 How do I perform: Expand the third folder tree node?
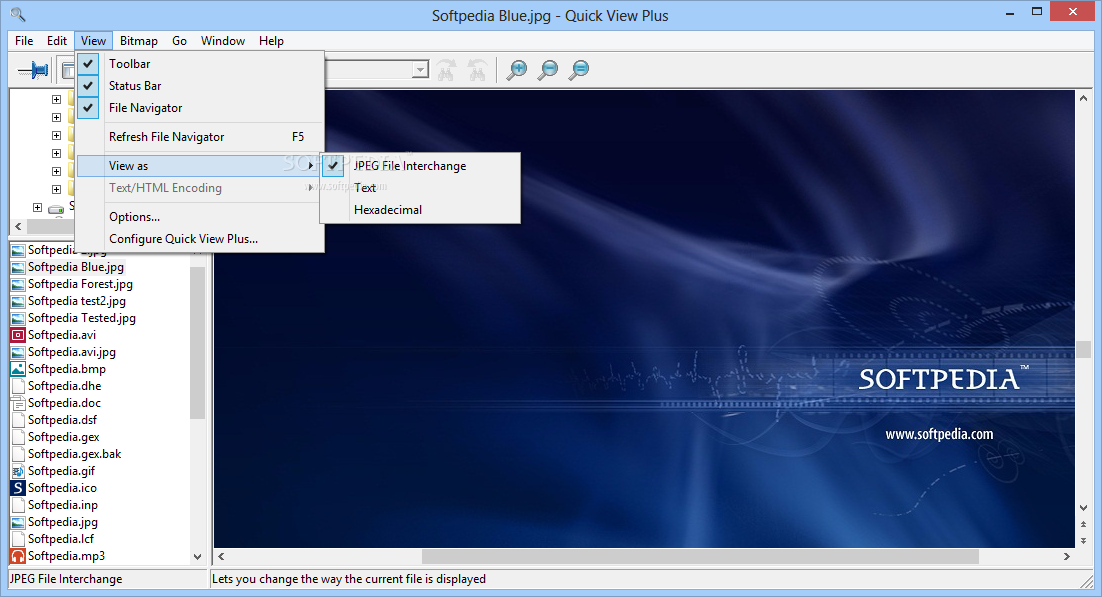56,135
